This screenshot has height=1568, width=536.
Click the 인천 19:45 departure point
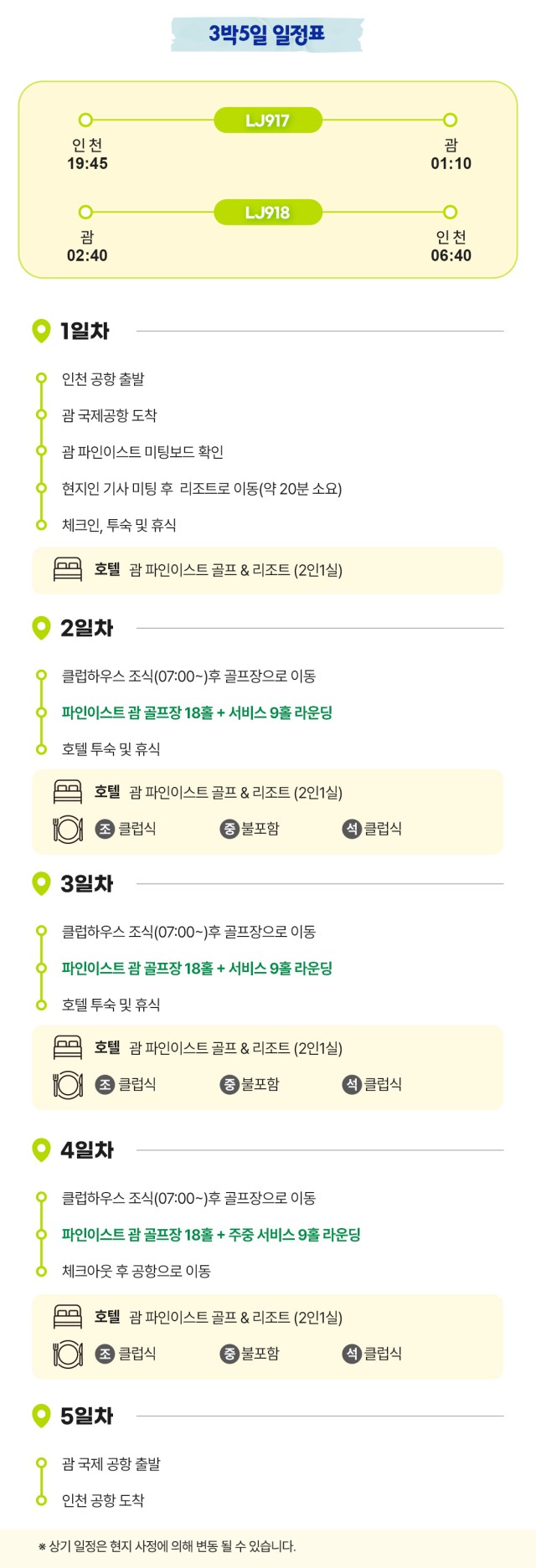tap(87, 154)
